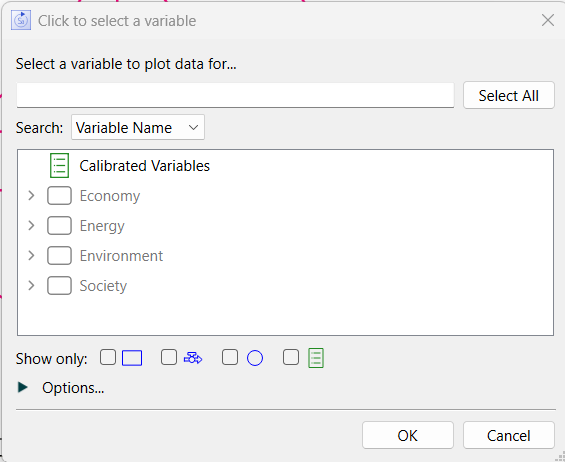The height and width of the screenshot is (462, 565).
Task: Click the Stella app icon in title bar
Action: click(21, 20)
